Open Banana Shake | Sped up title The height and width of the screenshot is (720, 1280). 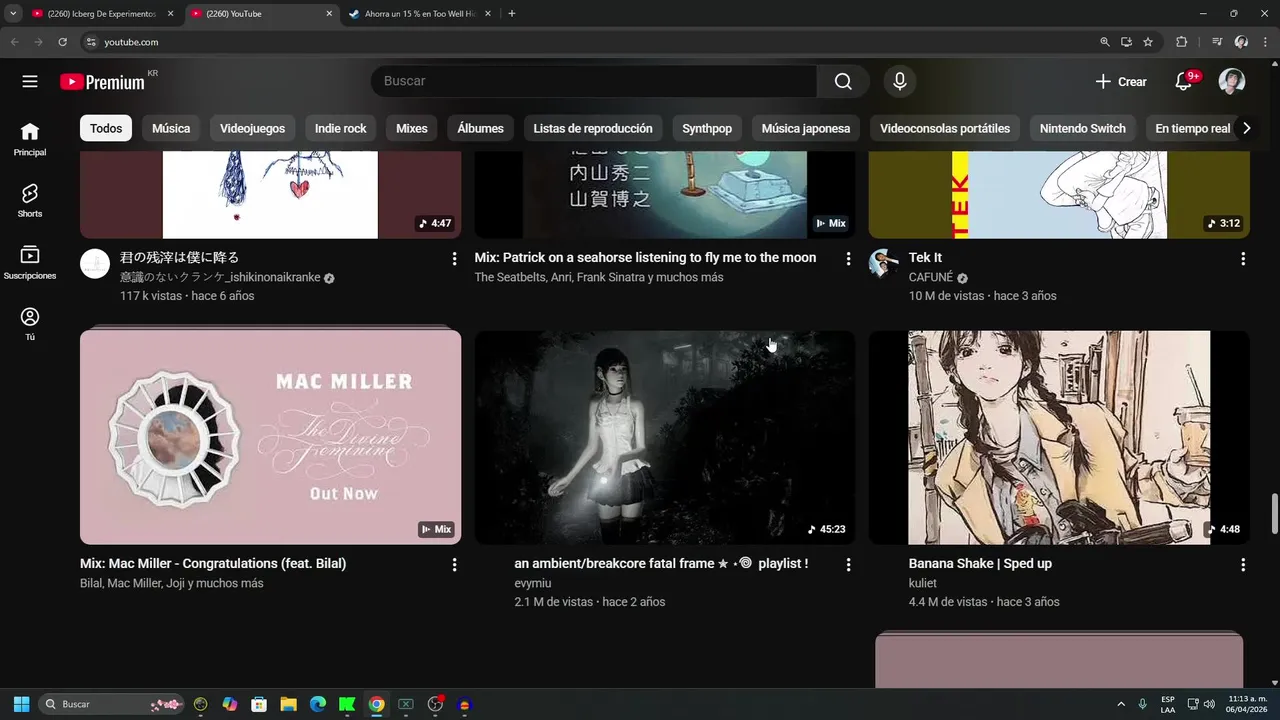coord(980,564)
